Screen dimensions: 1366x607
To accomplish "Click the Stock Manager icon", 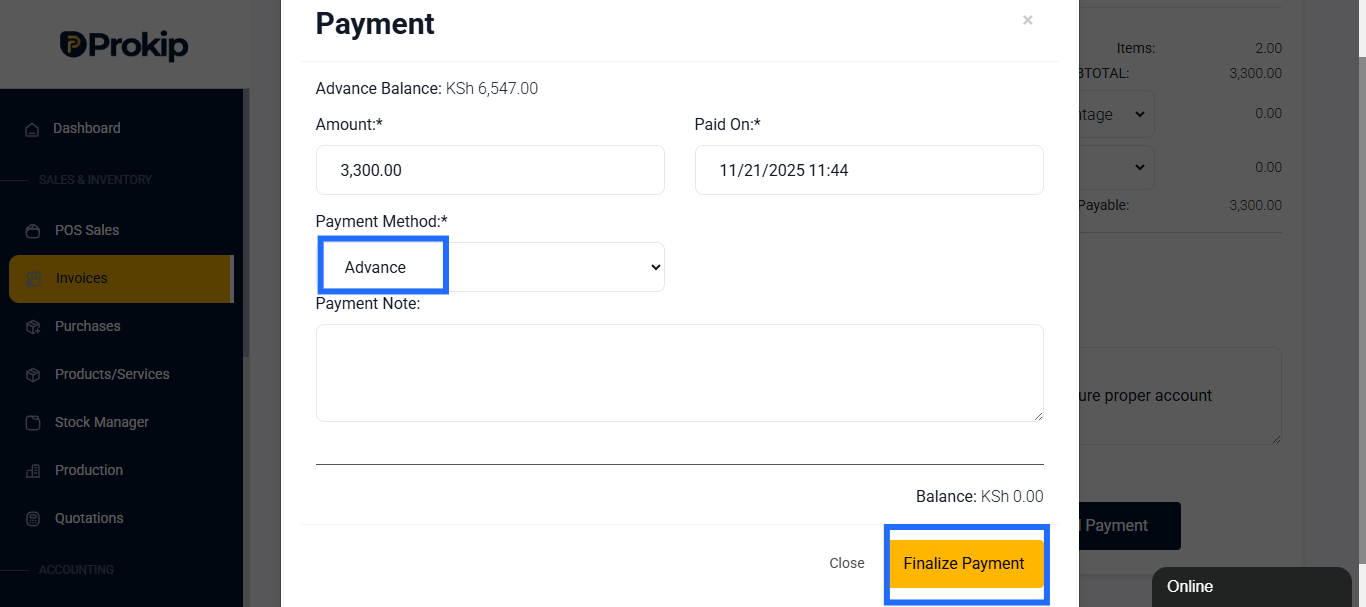I will (x=33, y=423).
